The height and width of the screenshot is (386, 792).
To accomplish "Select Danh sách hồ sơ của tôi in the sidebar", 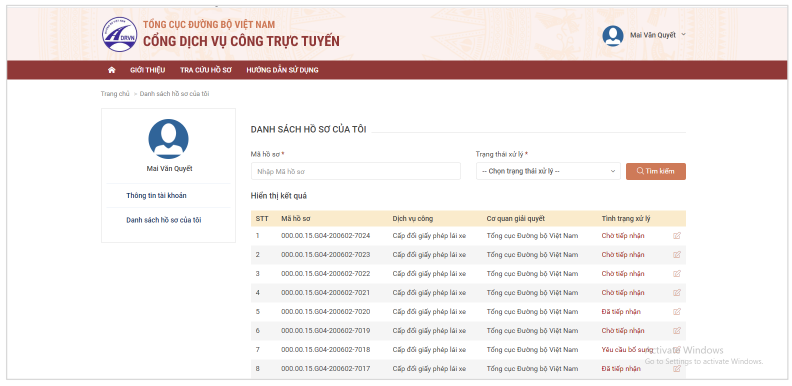I will click(x=164, y=220).
